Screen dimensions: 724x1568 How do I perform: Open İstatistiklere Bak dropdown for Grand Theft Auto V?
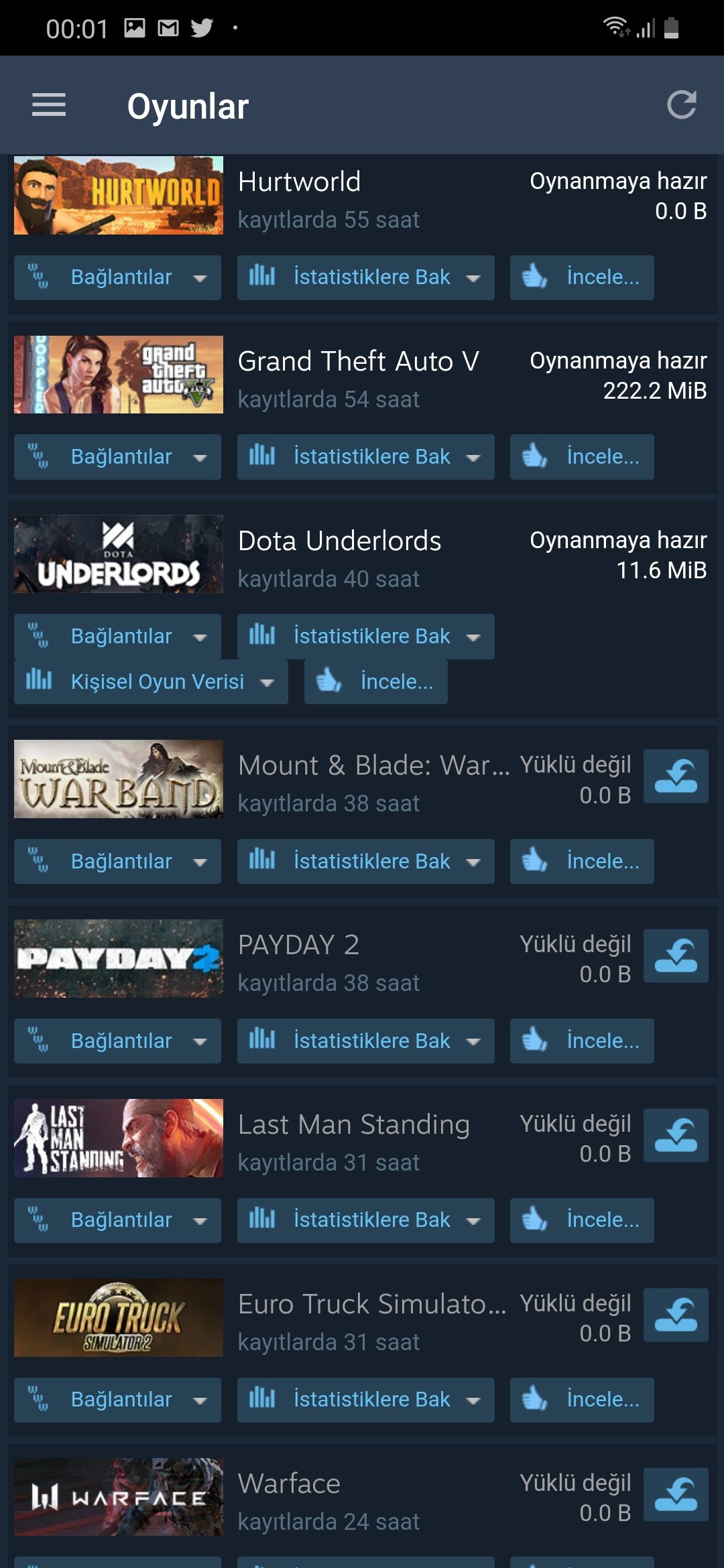(366, 457)
